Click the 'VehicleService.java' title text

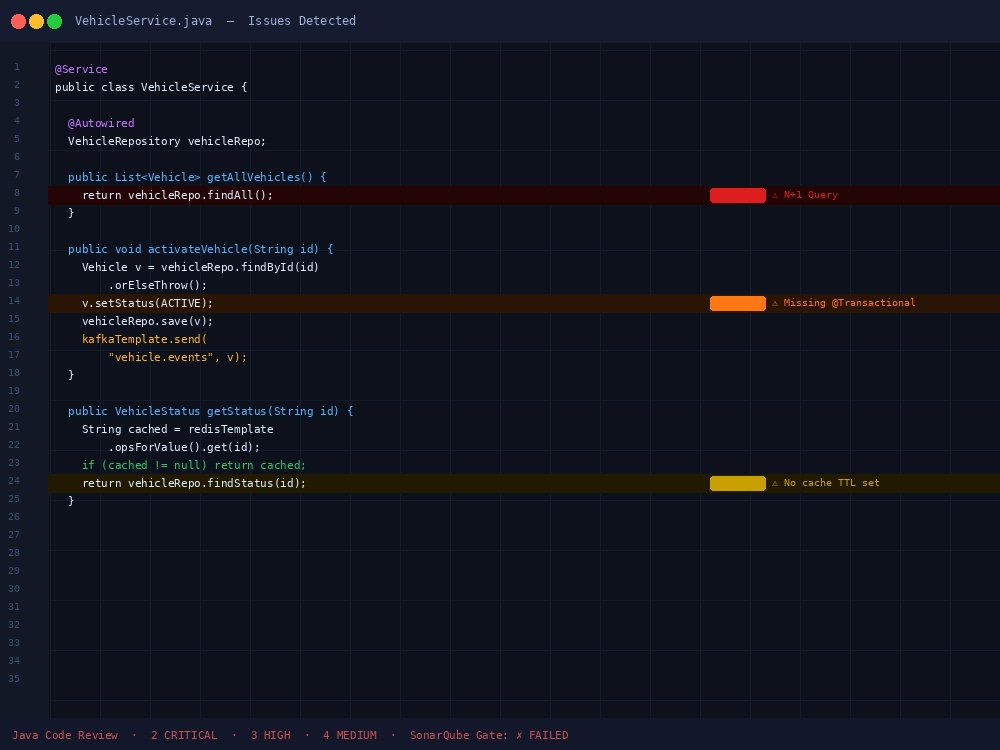(x=143, y=21)
